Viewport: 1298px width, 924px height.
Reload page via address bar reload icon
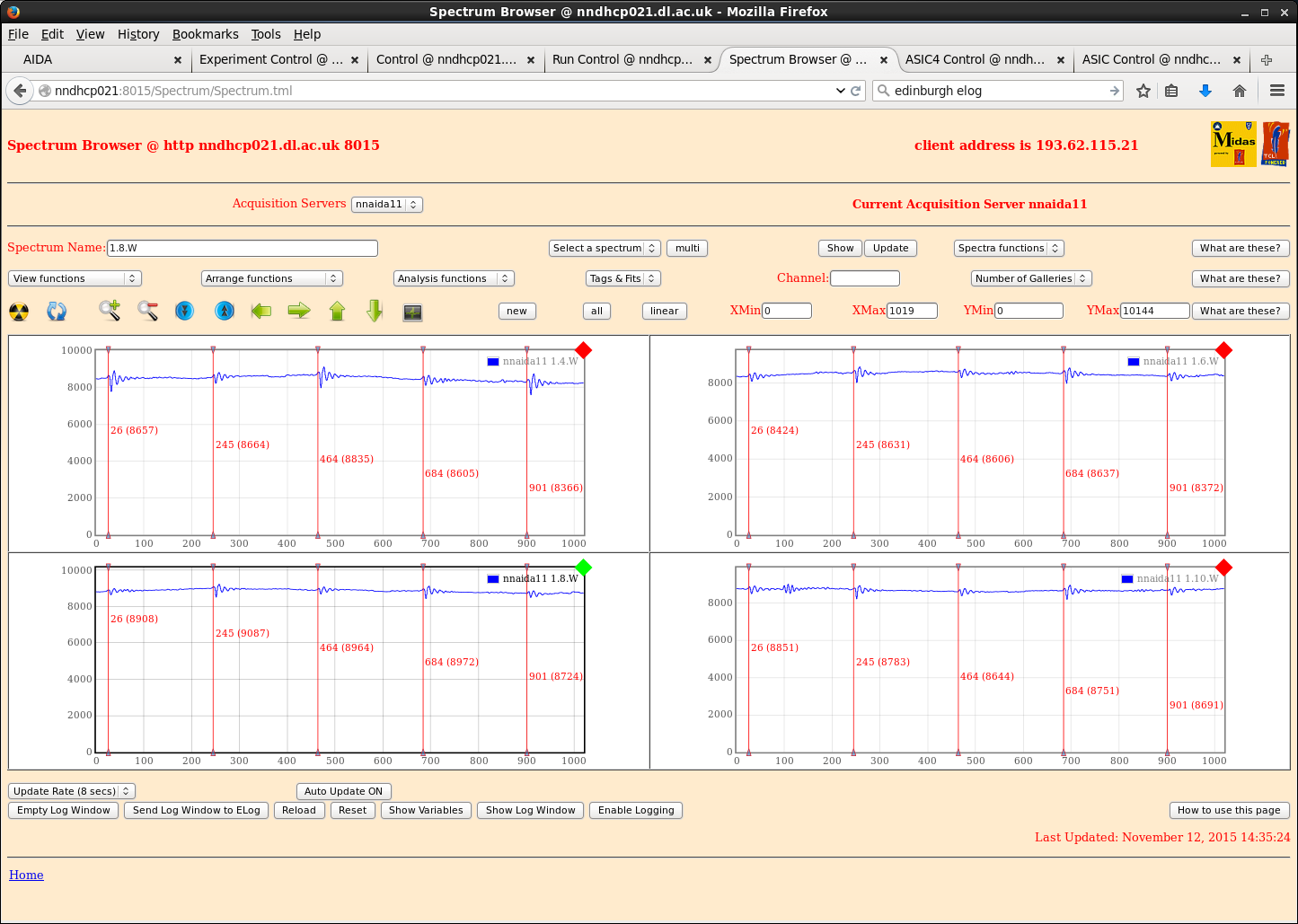pyautogui.click(x=856, y=91)
